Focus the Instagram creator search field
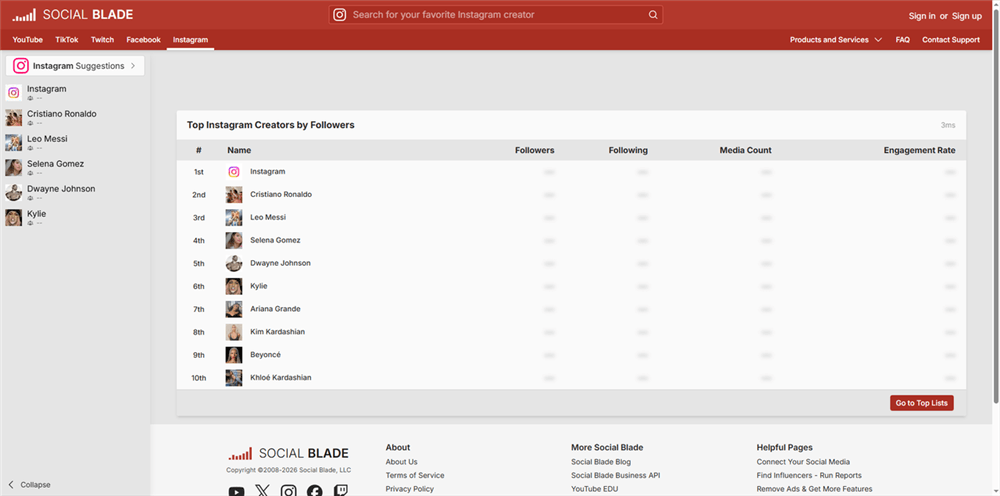The height and width of the screenshot is (496, 1000). (x=496, y=15)
